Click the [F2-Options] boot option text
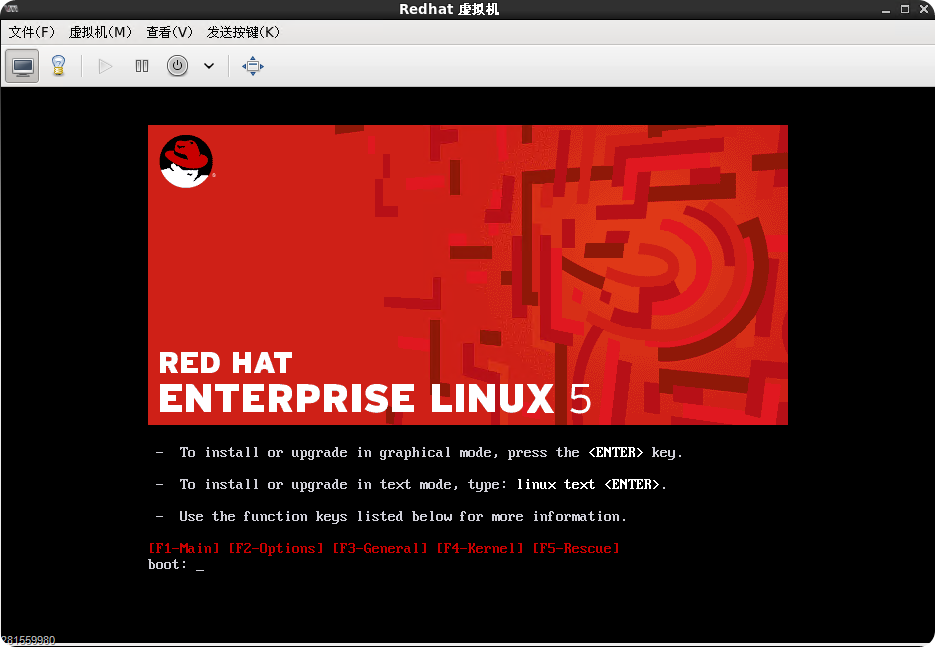This screenshot has height=647, width=935. point(275,549)
